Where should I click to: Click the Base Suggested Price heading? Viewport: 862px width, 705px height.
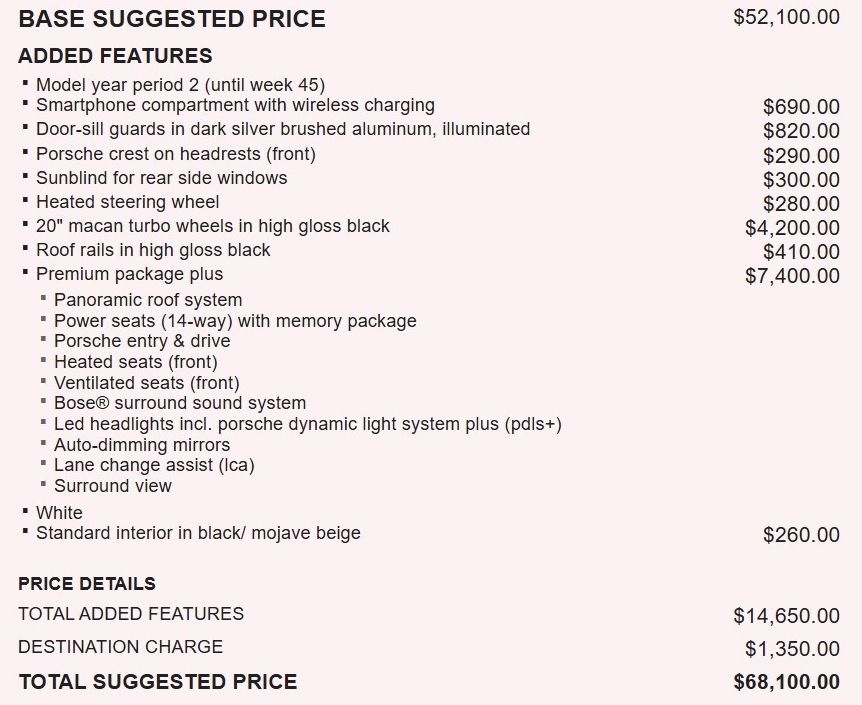(172, 19)
